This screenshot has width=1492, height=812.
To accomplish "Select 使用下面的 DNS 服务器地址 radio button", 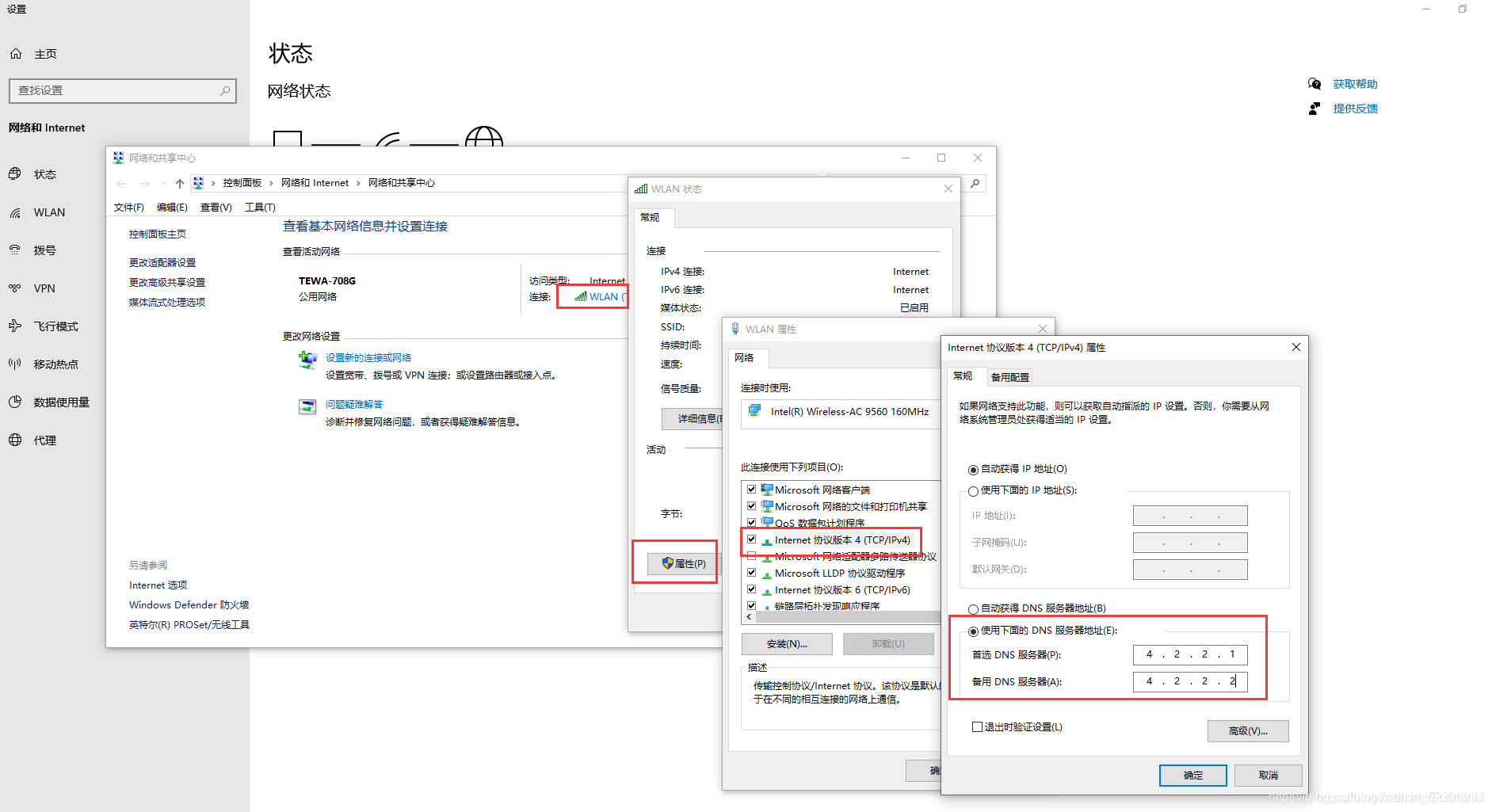I will click(x=973, y=631).
